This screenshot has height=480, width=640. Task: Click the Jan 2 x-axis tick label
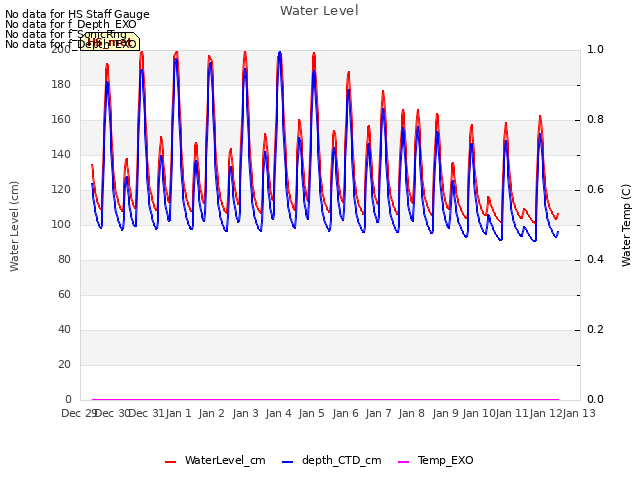(211, 413)
